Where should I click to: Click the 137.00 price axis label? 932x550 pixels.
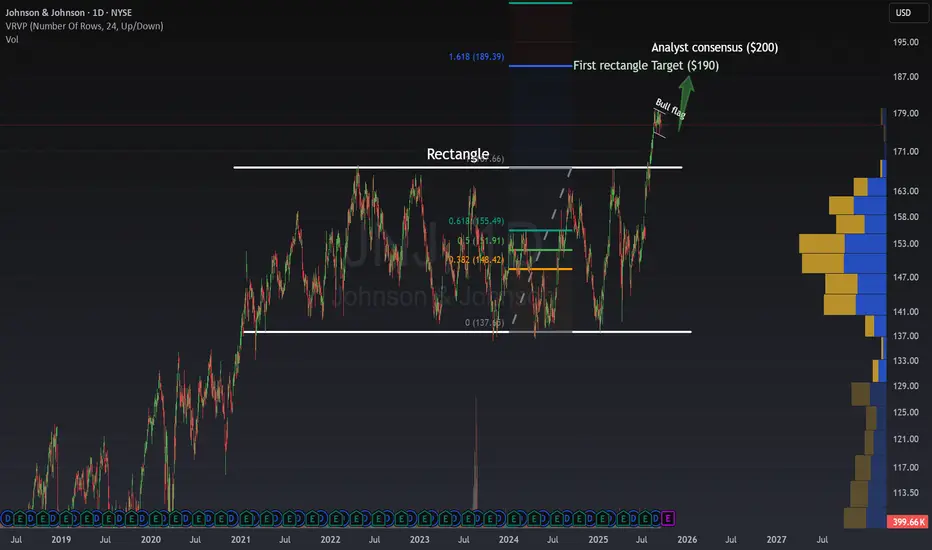(905, 336)
